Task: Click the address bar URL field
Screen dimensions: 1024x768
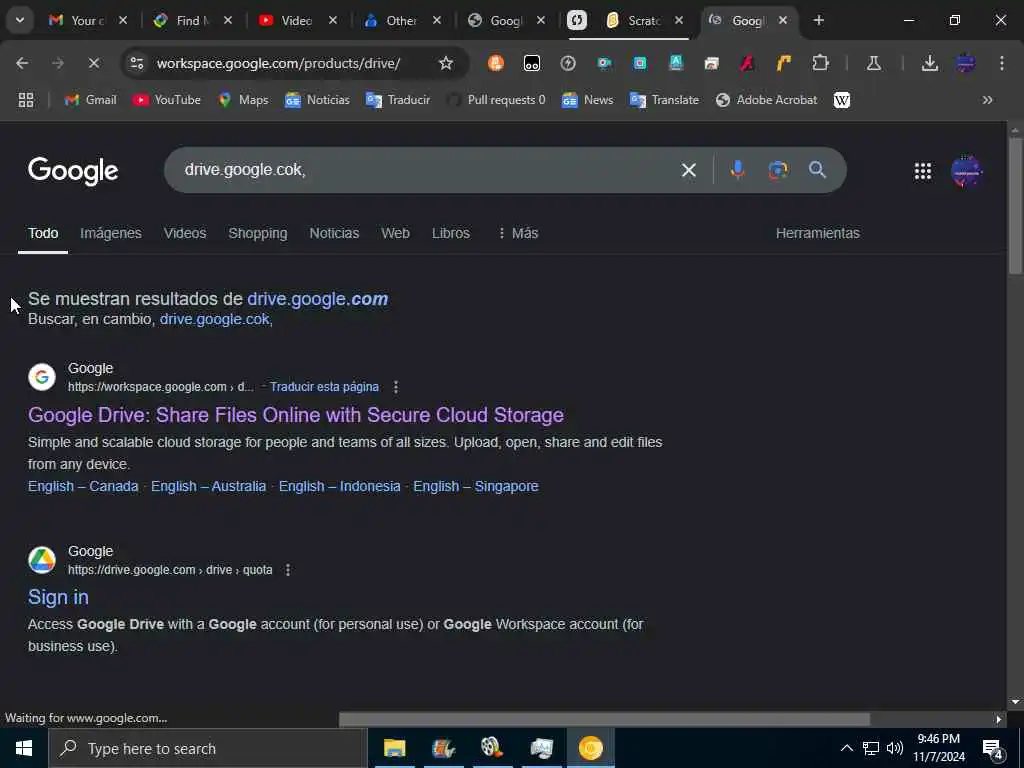Action: (279, 63)
